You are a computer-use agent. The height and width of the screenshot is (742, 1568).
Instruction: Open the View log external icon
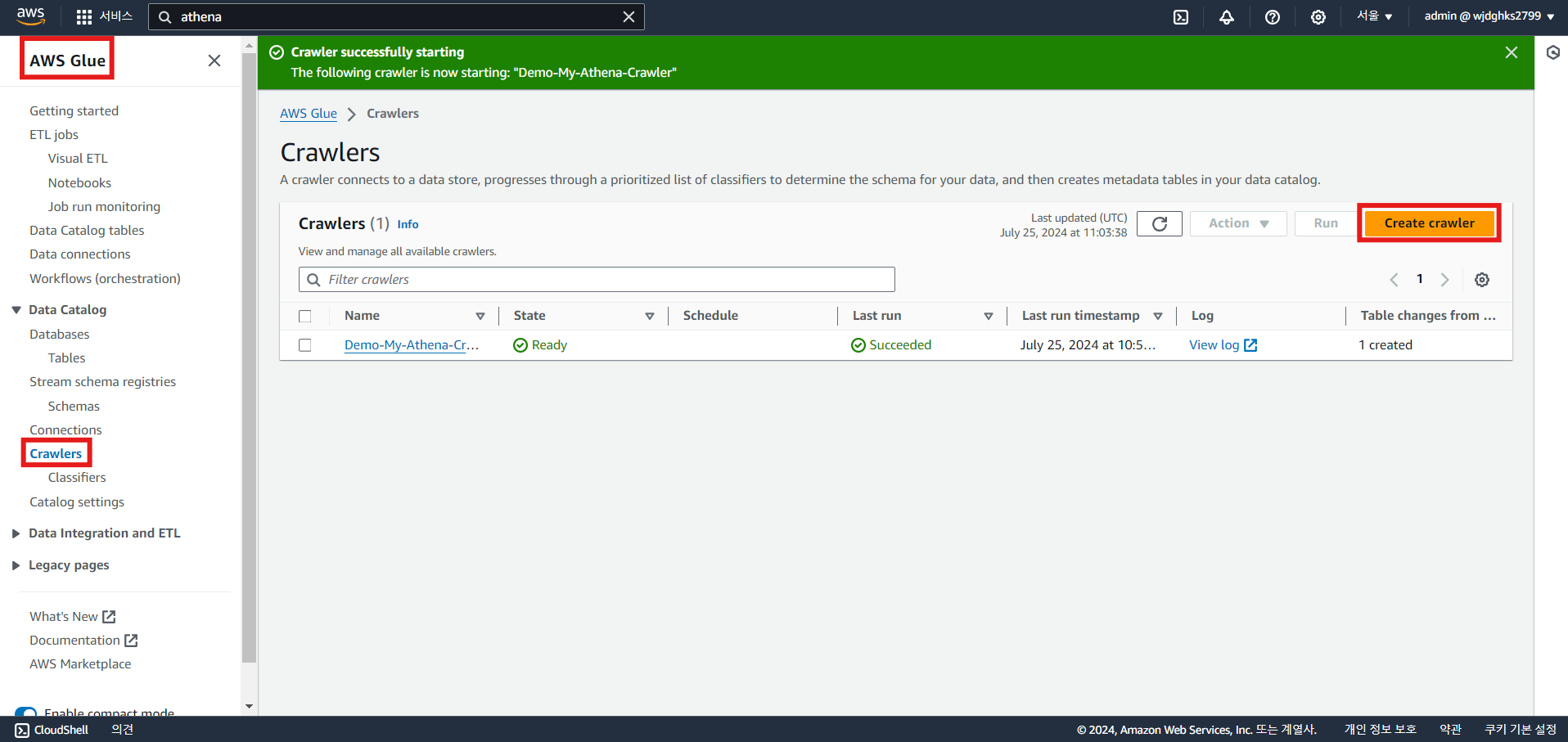pos(1250,345)
